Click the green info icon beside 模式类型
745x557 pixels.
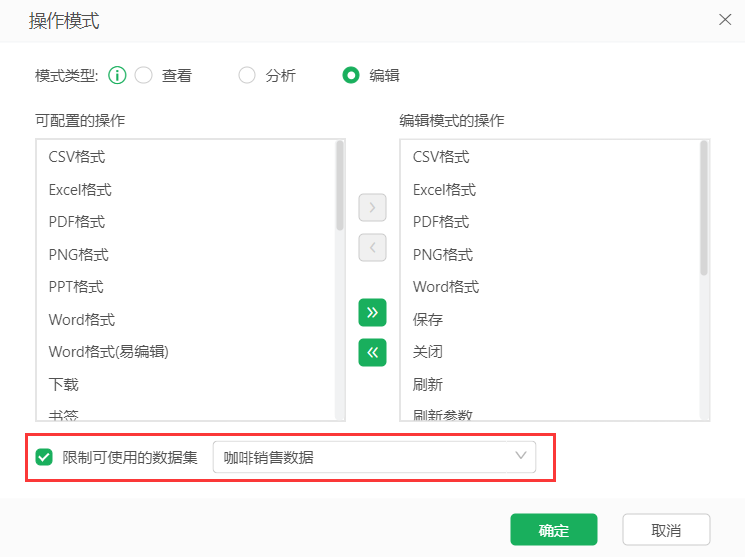(x=117, y=75)
